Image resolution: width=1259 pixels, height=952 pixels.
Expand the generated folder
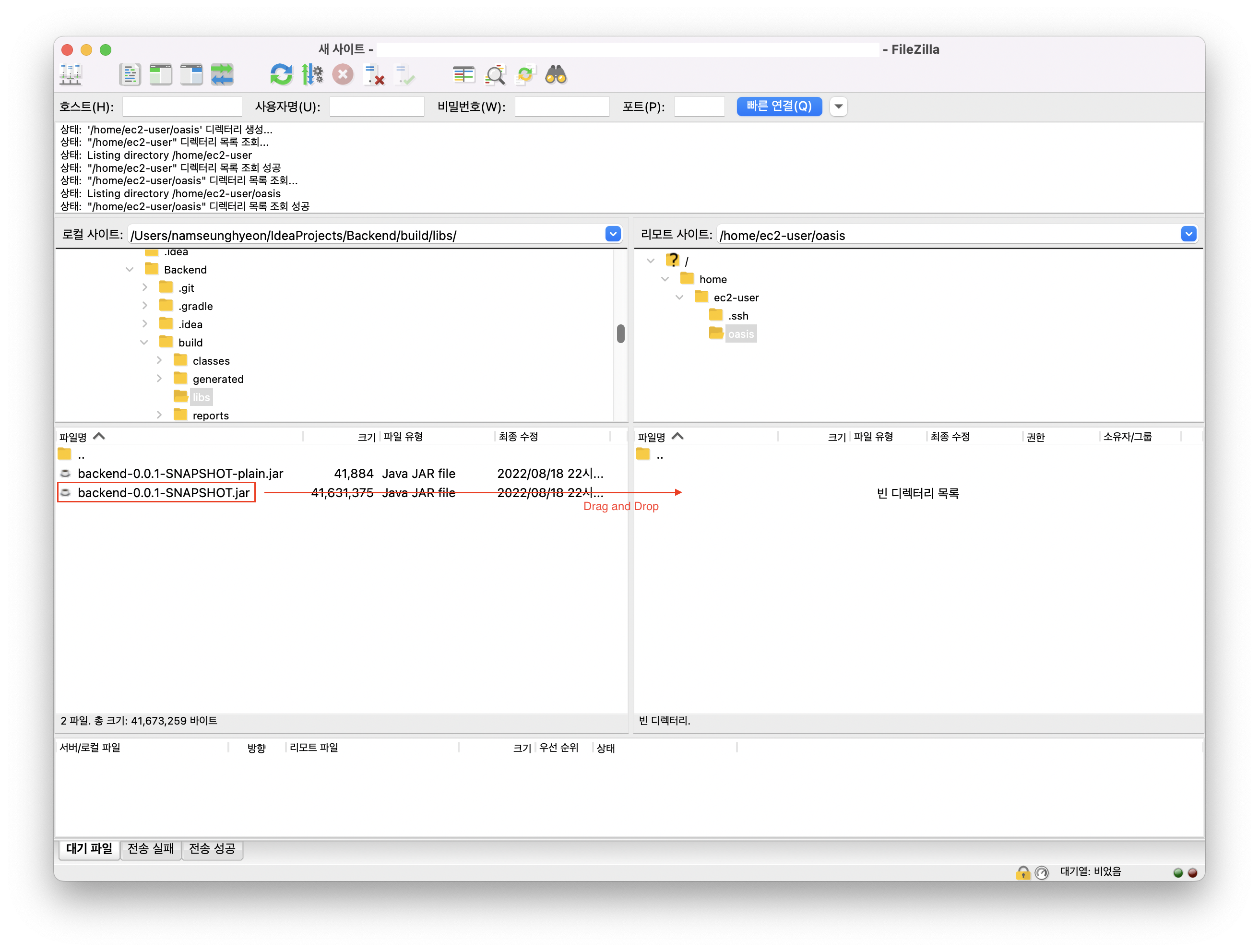pos(159,379)
